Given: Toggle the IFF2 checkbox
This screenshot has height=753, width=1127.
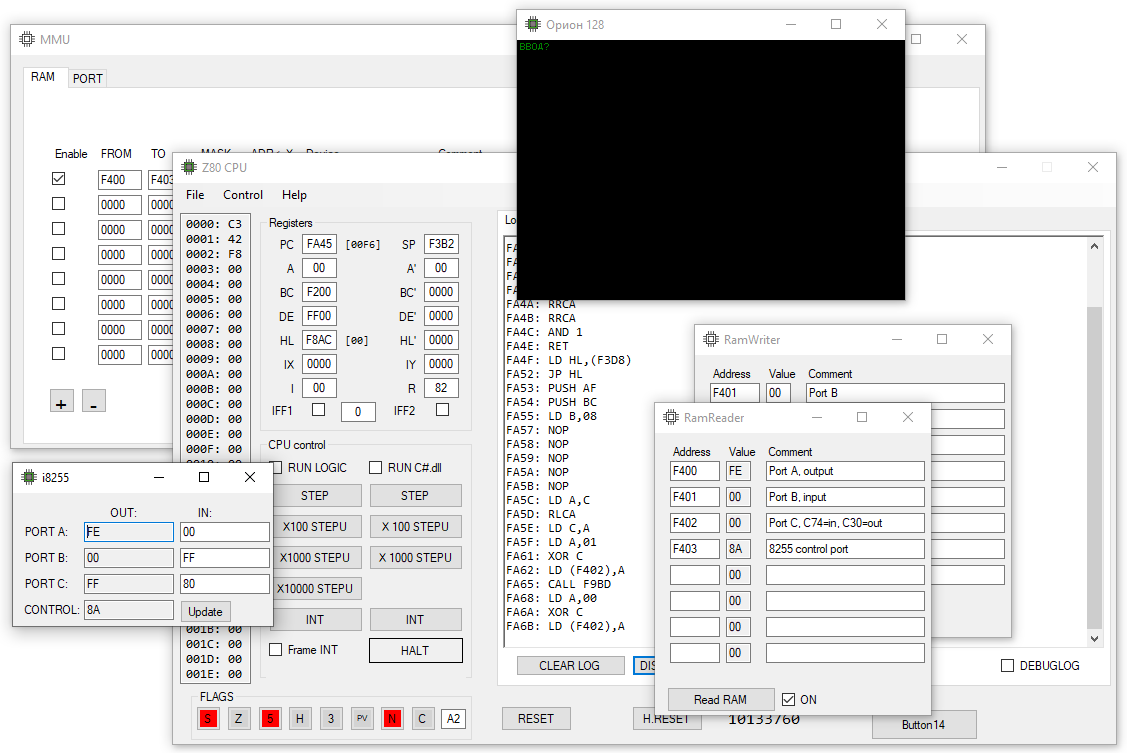Looking at the screenshot, I should 443,410.
